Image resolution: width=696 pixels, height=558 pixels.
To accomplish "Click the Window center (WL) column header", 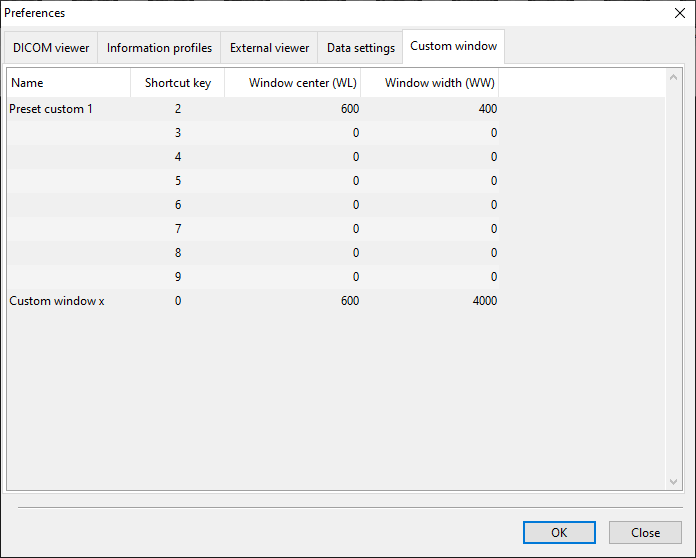I will tap(293, 83).
